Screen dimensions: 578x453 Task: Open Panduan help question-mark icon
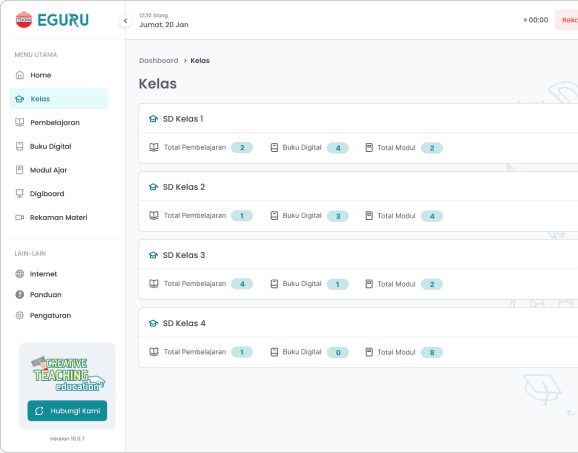point(20,295)
